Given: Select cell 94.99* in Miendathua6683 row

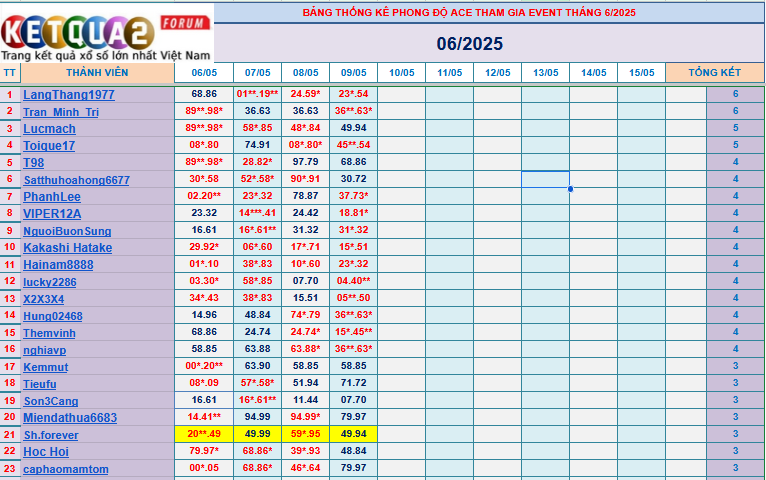Looking at the screenshot, I should (x=305, y=417).
